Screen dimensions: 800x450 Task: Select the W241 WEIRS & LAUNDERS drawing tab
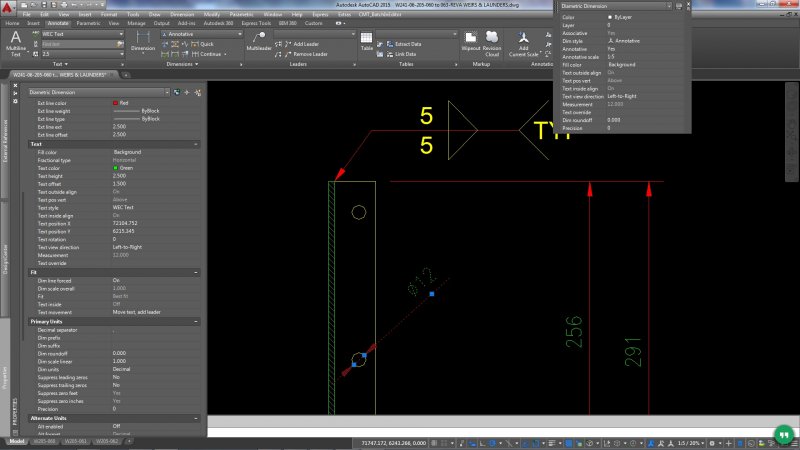click(61, 75)
